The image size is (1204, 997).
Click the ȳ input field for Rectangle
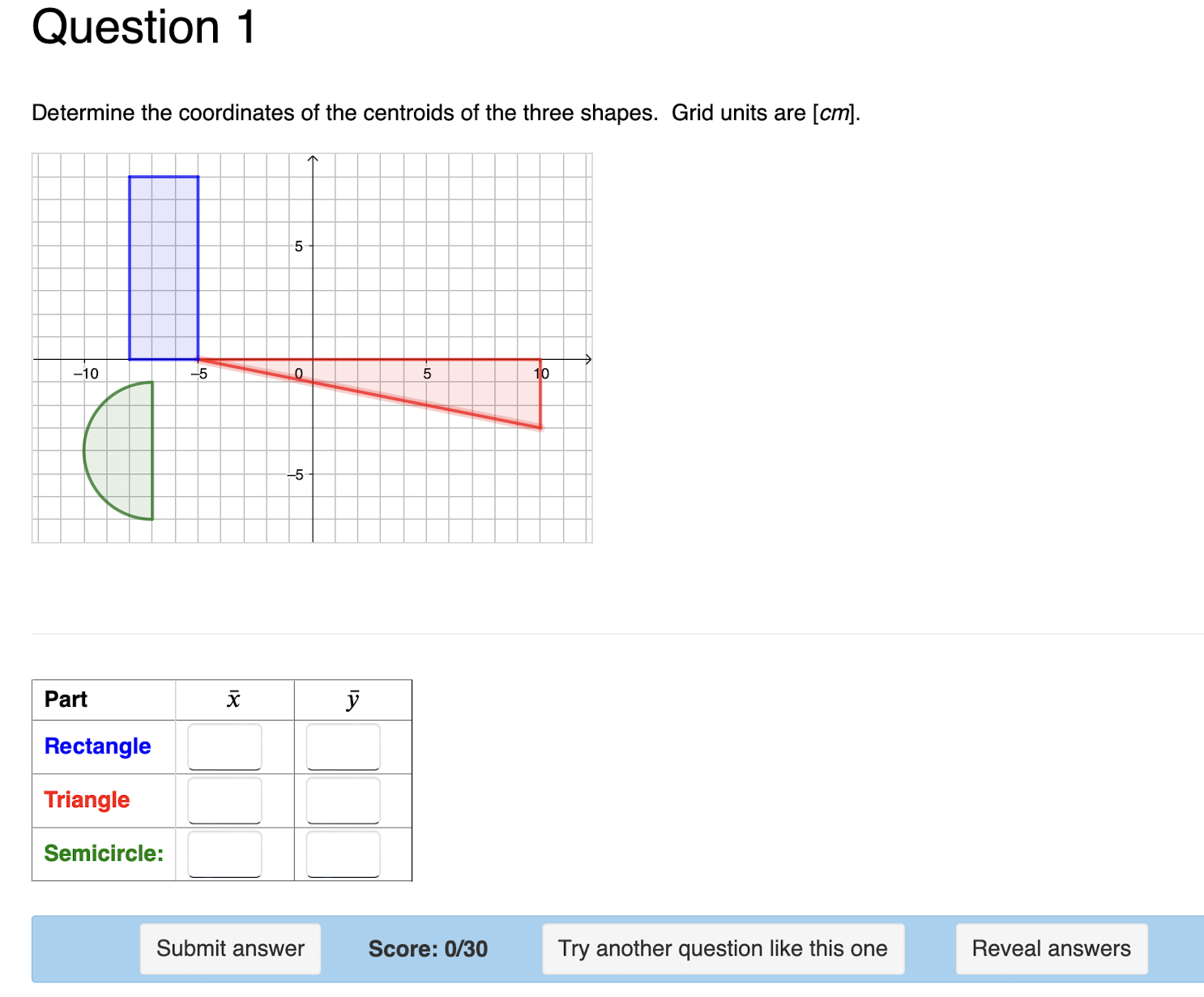(342, 746)
